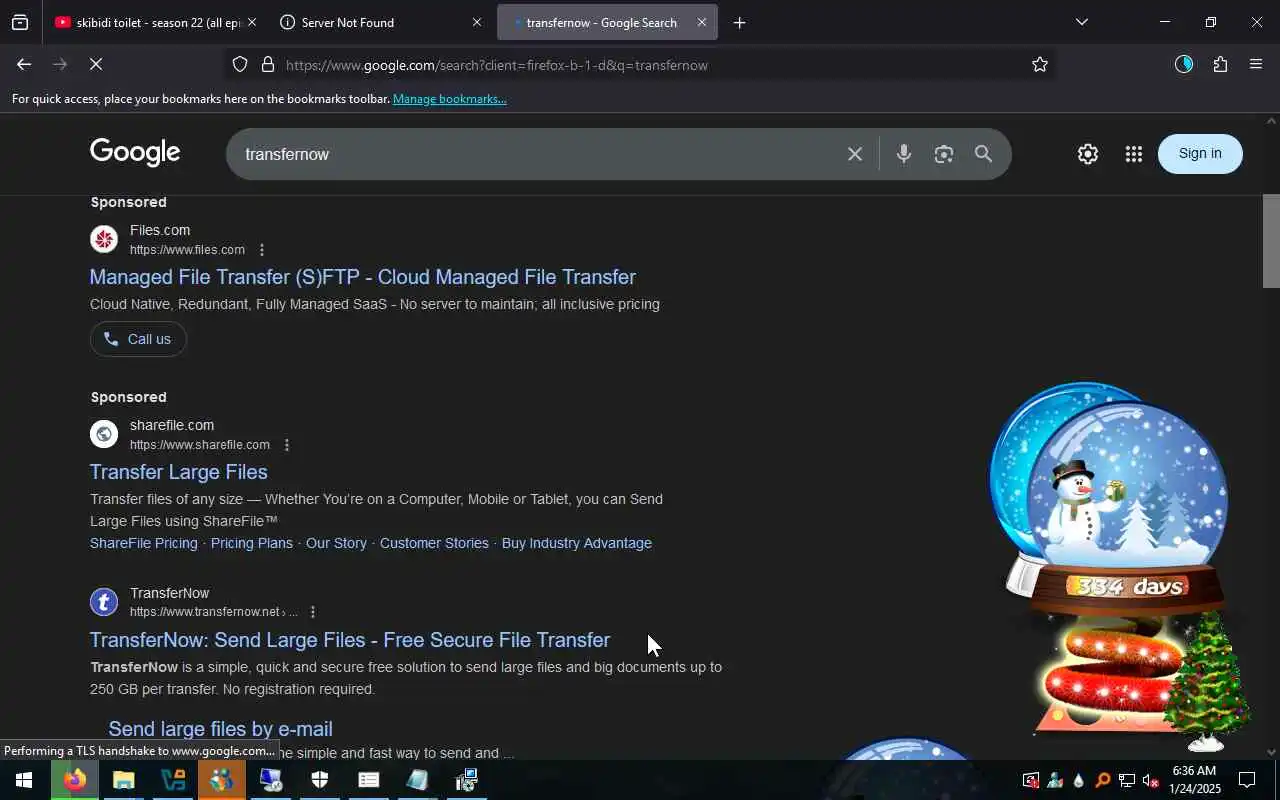This screenshot has width=1280, height=800.
Task: Open Windows Start menu
Action: click(x=24, y=780)
